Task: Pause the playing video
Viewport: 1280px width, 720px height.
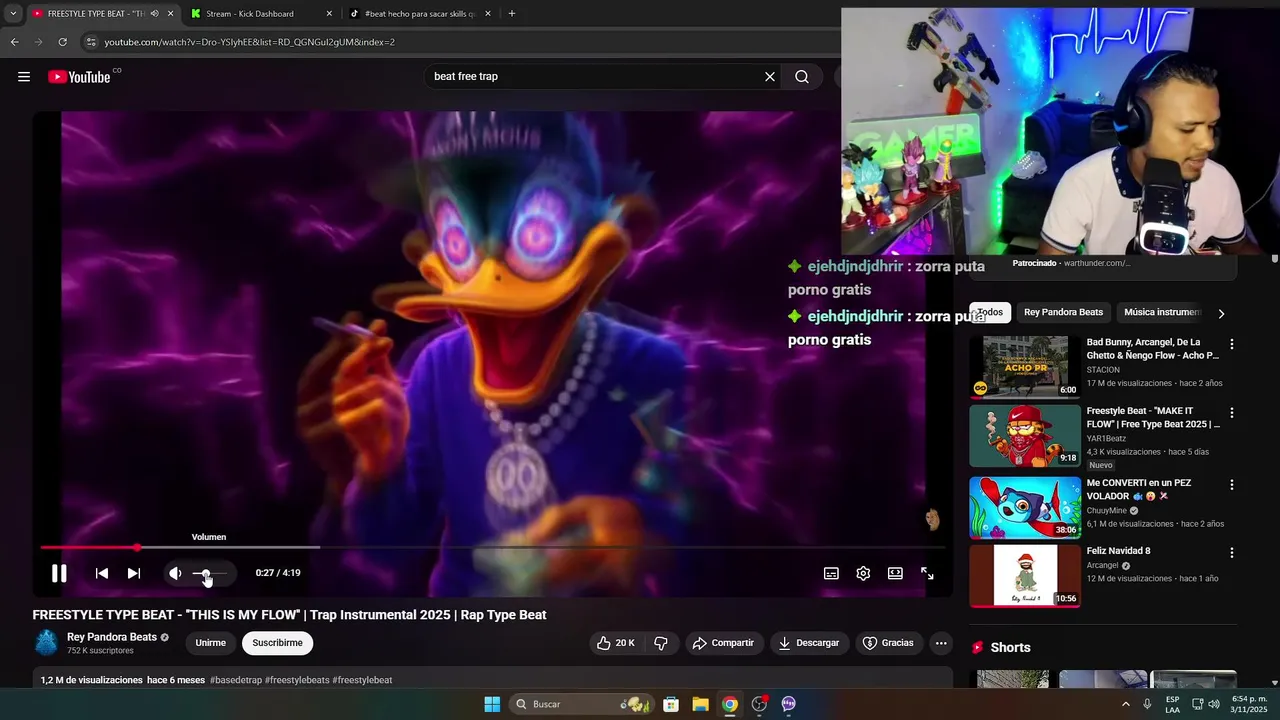Action: (x=59, y=573)
